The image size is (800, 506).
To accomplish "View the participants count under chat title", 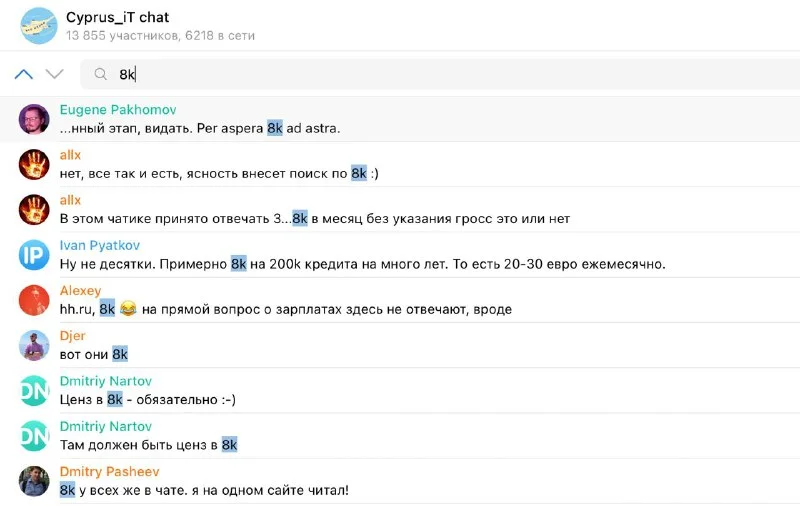I will pos(160,36).
